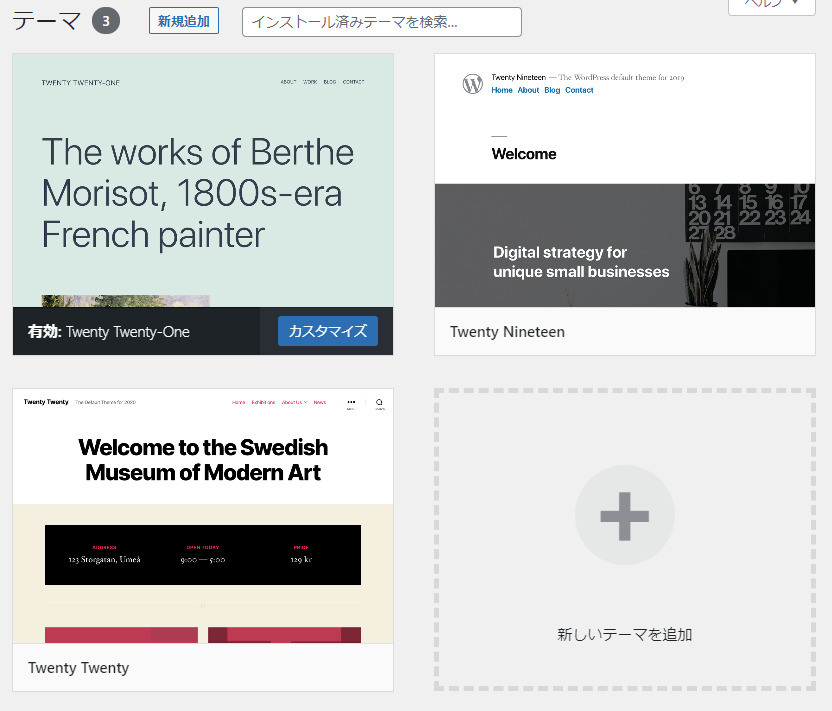
Task: Click the theme count badge 3
Action: coord(106,21)
